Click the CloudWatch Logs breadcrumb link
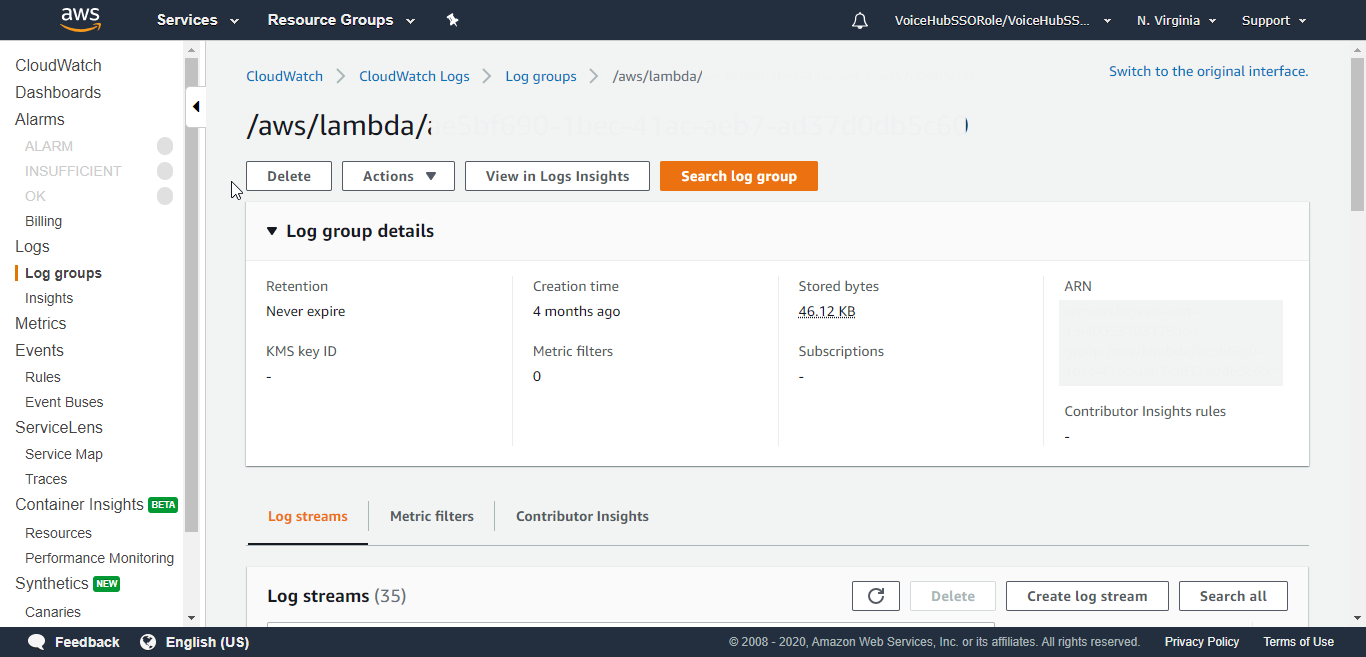 coord(414,76)
